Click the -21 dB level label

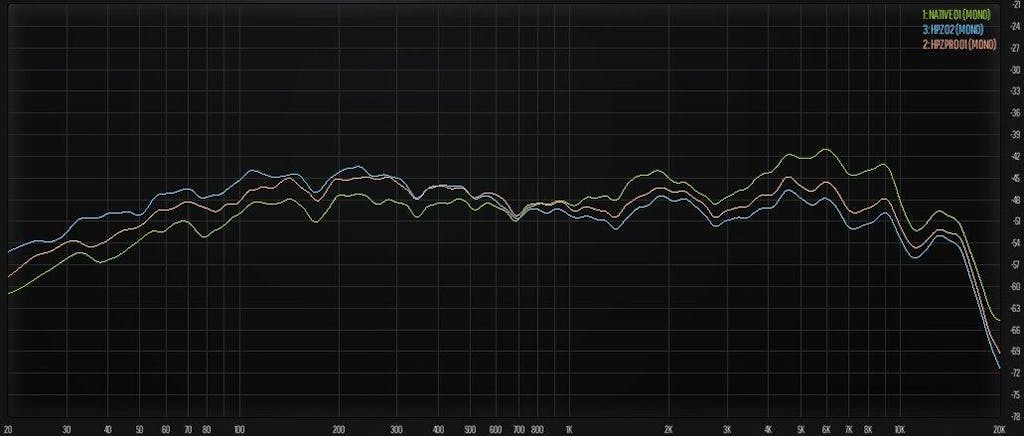coord(1015,5)
